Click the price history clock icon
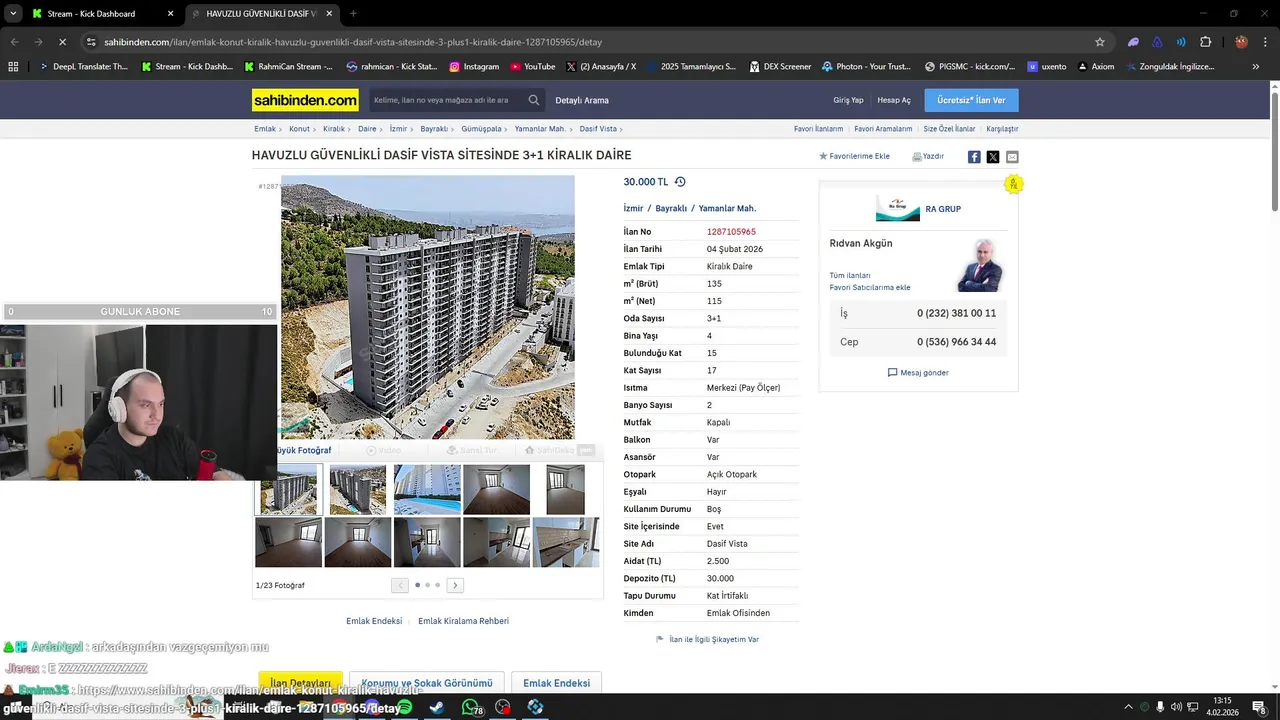Screen dimensions: 1280x720 [x=680, y=182]
